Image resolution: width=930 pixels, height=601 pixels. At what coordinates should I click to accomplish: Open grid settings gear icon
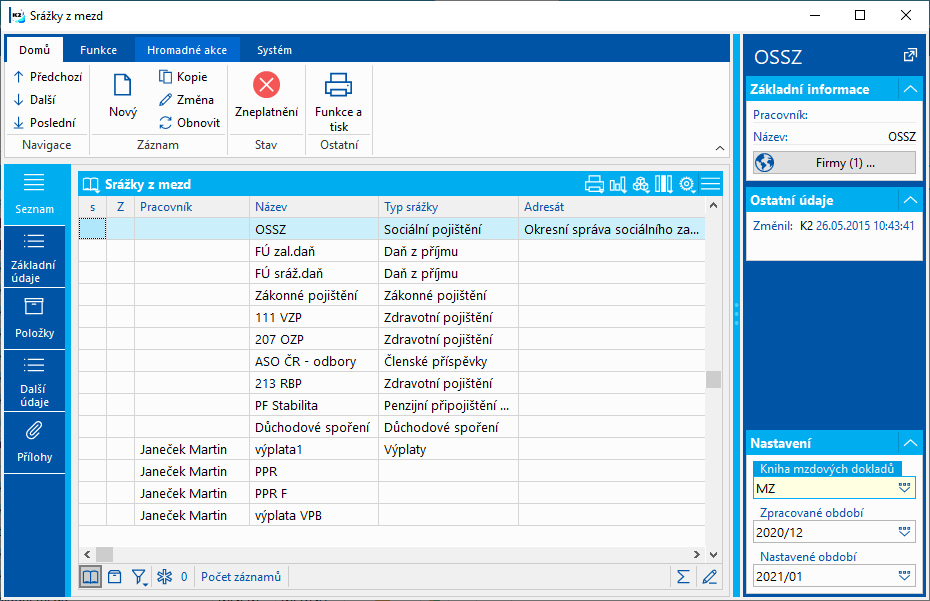tap(687, 185)
